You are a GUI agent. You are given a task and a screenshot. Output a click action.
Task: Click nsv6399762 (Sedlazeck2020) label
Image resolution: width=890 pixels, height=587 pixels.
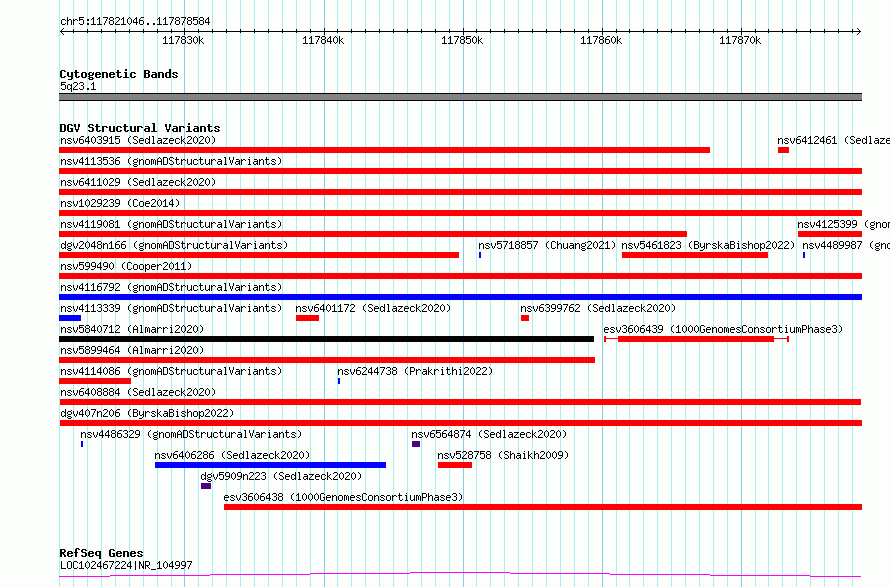tap(598, 308)
